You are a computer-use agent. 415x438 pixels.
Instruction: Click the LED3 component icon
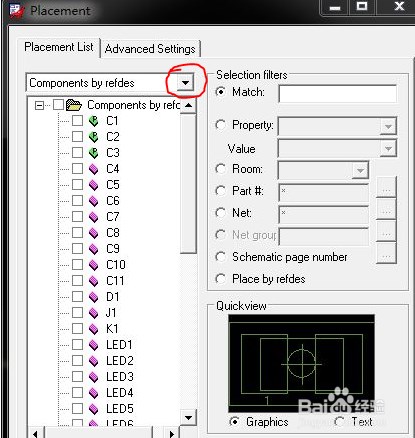(94, 377)
